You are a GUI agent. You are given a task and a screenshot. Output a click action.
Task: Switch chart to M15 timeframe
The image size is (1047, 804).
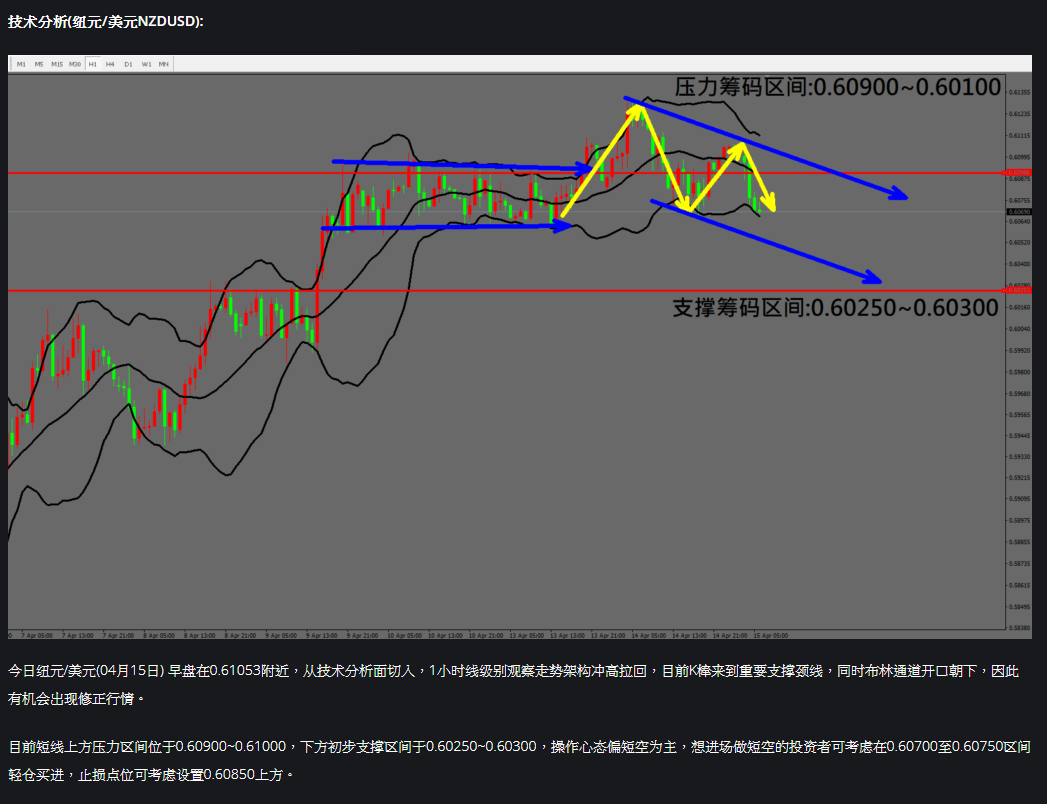[x=57, y=64]
